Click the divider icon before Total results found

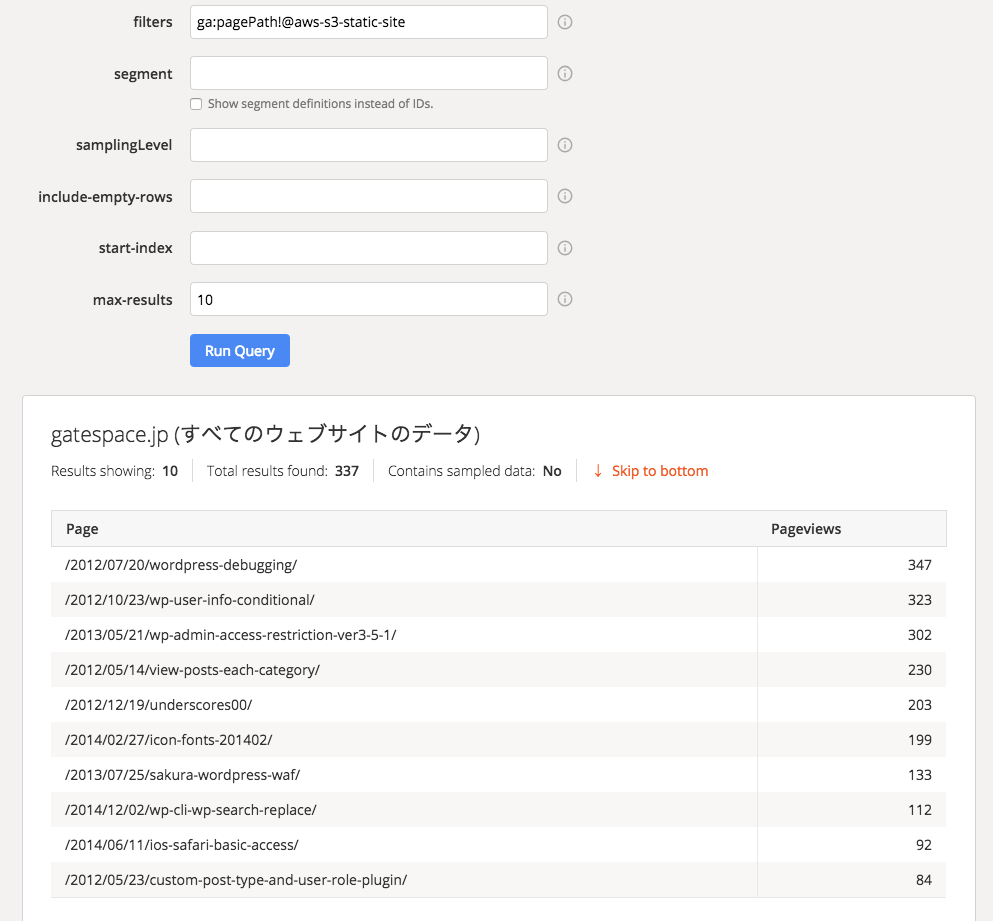(x=192, y=470)
